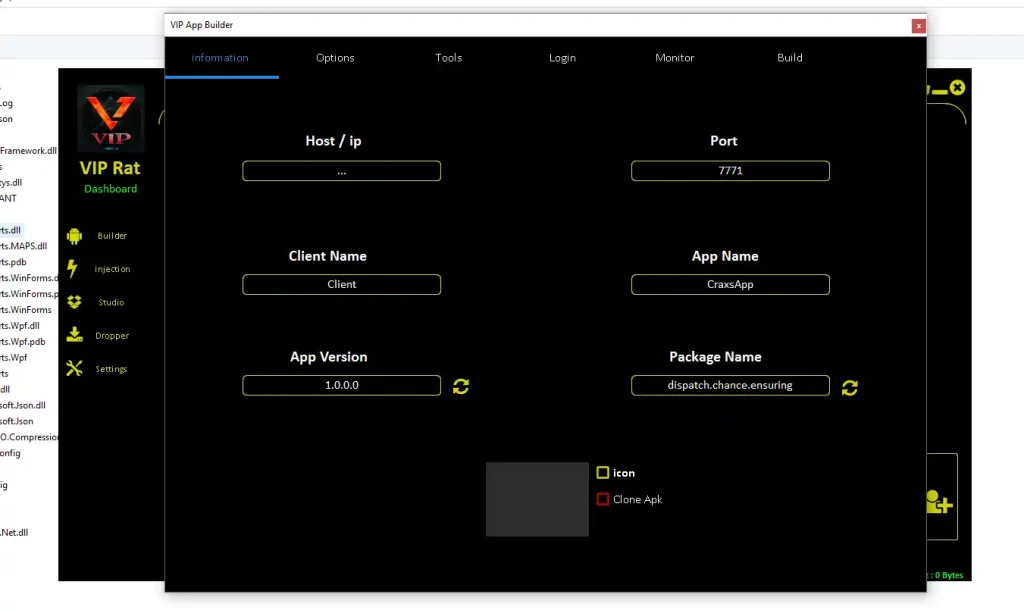Image resolution: width=1024 pixels, height=610 pixels.
Task: Regenerate the Package Name with refresh icon
Action: (849, 387)
